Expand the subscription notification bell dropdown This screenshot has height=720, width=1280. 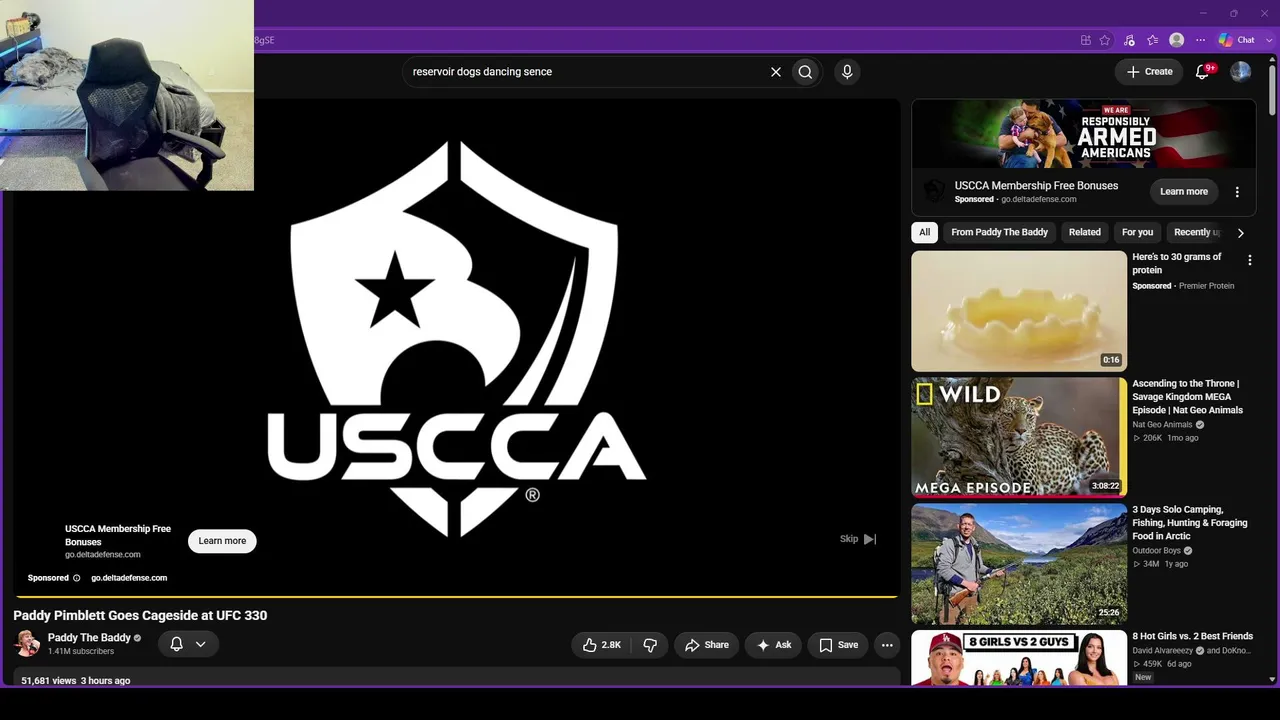click(188, 645)
